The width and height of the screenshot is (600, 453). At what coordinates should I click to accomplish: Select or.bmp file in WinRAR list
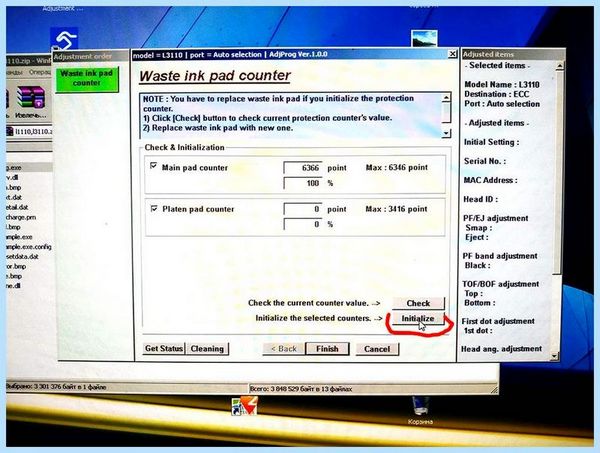(x=16, y=266)
